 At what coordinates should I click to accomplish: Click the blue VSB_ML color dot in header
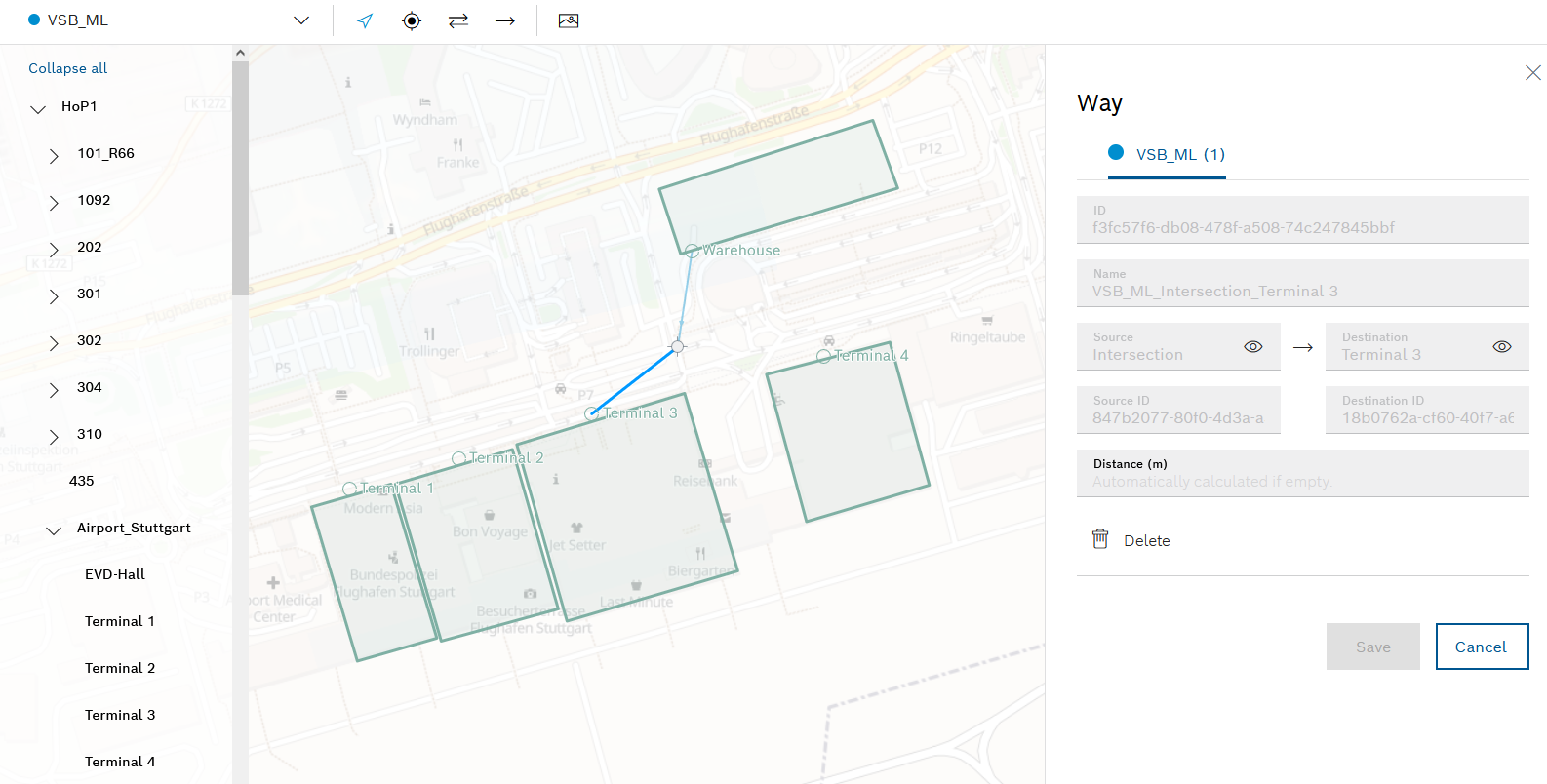(x=34, y=20)
